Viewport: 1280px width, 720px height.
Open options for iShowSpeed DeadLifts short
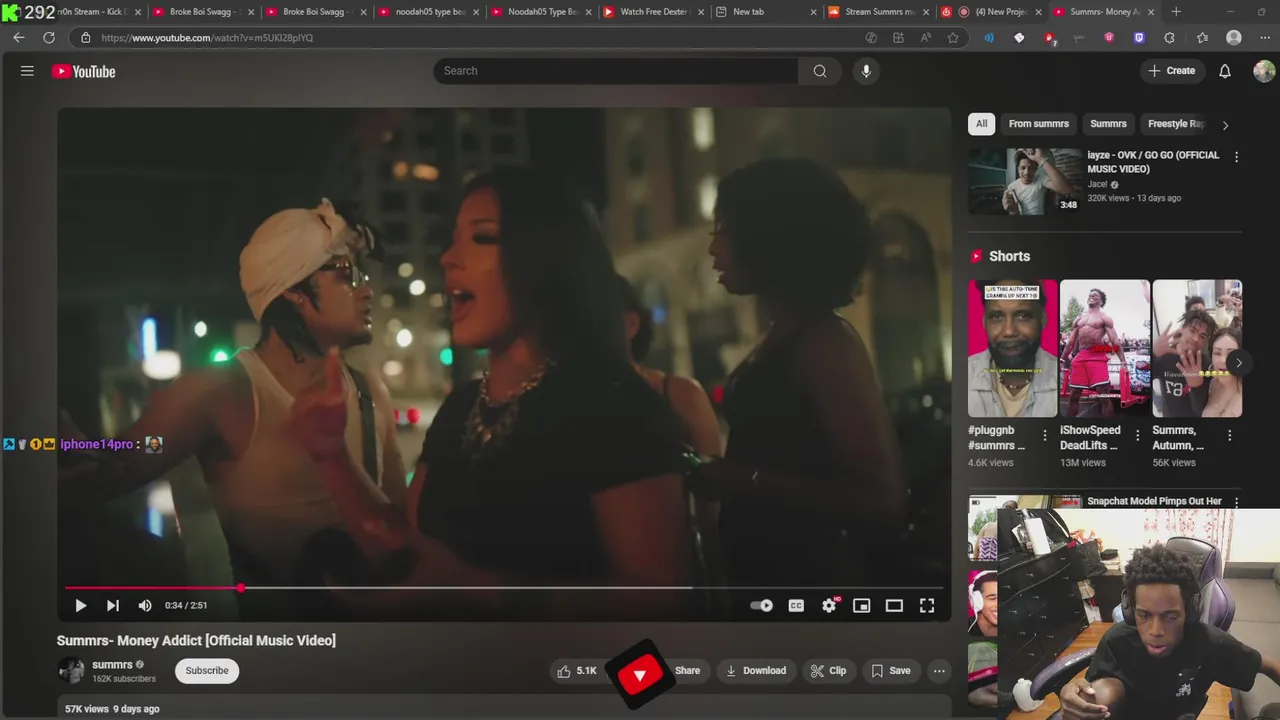(x=1137, y=436)
